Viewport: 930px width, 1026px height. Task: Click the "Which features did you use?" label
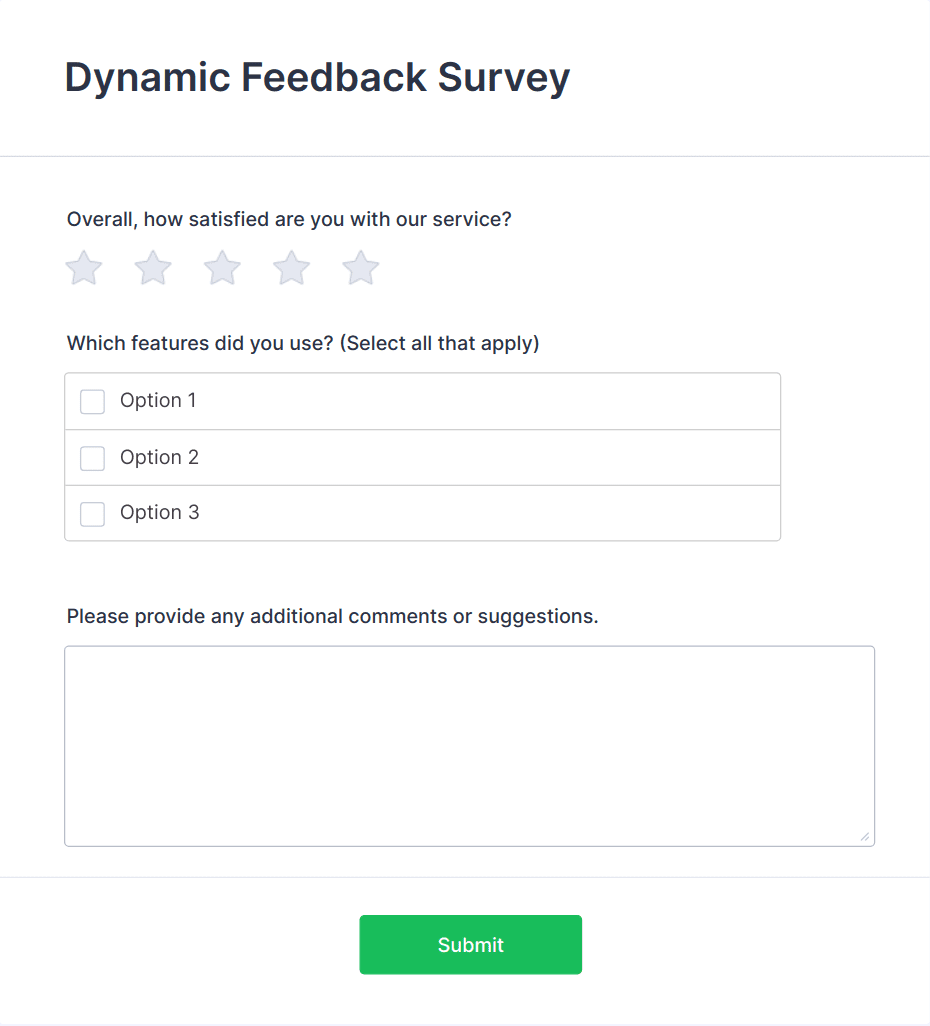(303, 344)
